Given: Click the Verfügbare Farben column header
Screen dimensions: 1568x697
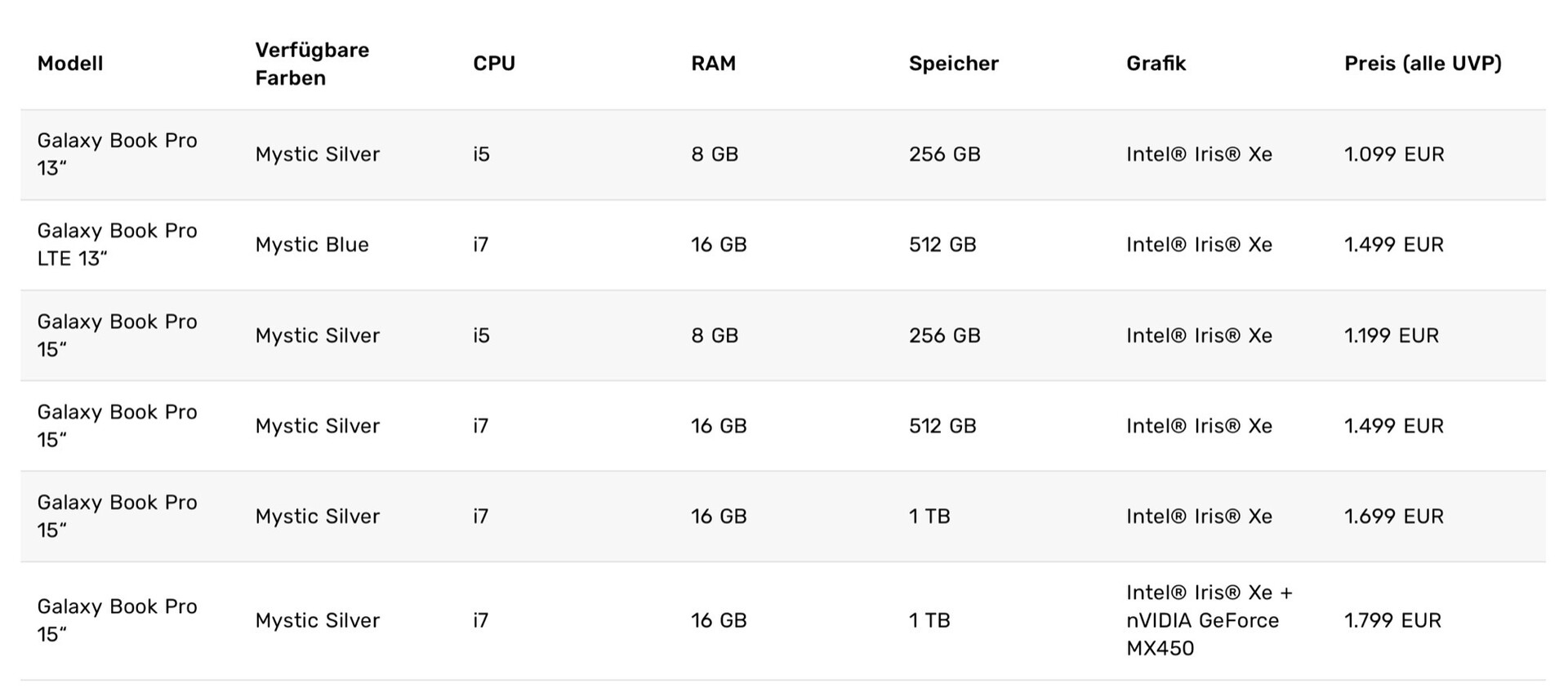Looking at the screenshot, I should (x=311, y=64).
